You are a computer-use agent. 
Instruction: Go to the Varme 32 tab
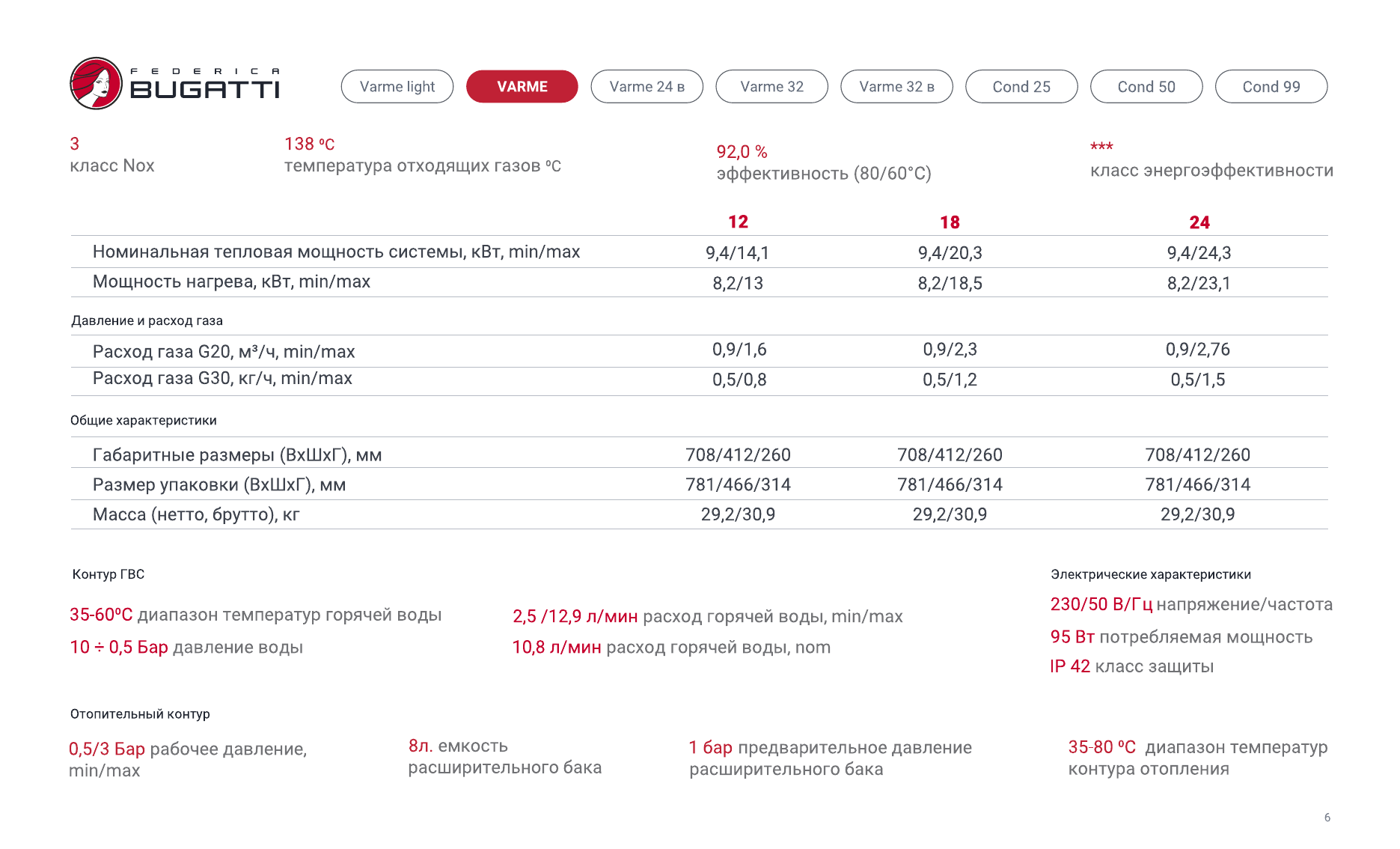click(772, 87)
